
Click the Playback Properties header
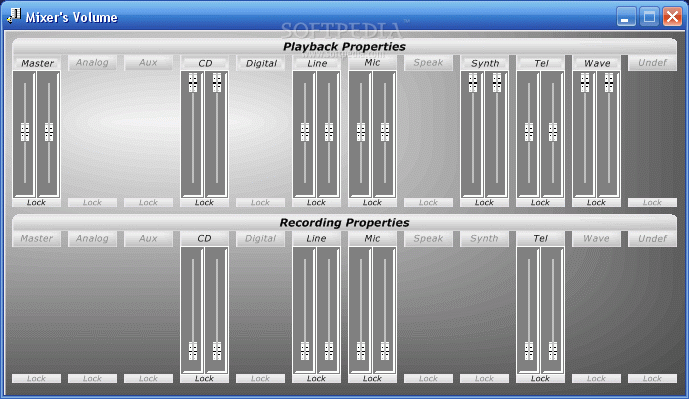point(344,47)
